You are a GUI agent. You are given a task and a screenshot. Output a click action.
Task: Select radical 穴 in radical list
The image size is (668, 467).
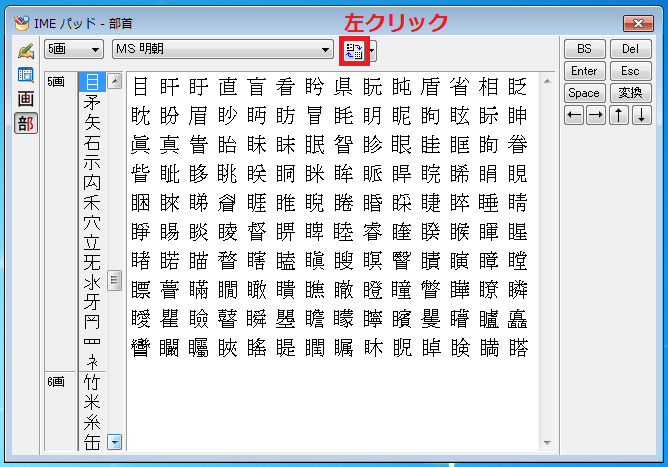[92, 223]
